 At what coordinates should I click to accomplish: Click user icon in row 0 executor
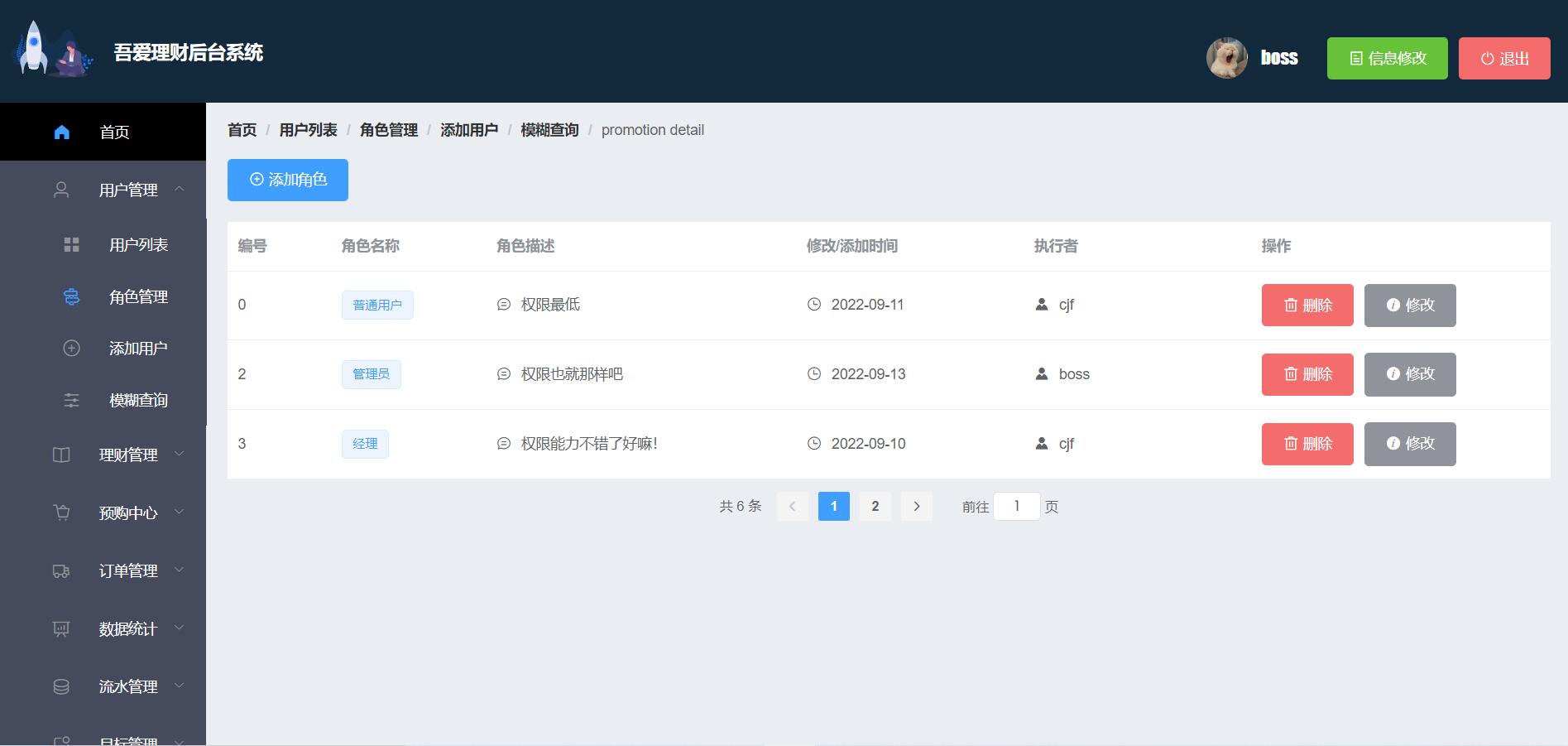[x=1042, y=304]
